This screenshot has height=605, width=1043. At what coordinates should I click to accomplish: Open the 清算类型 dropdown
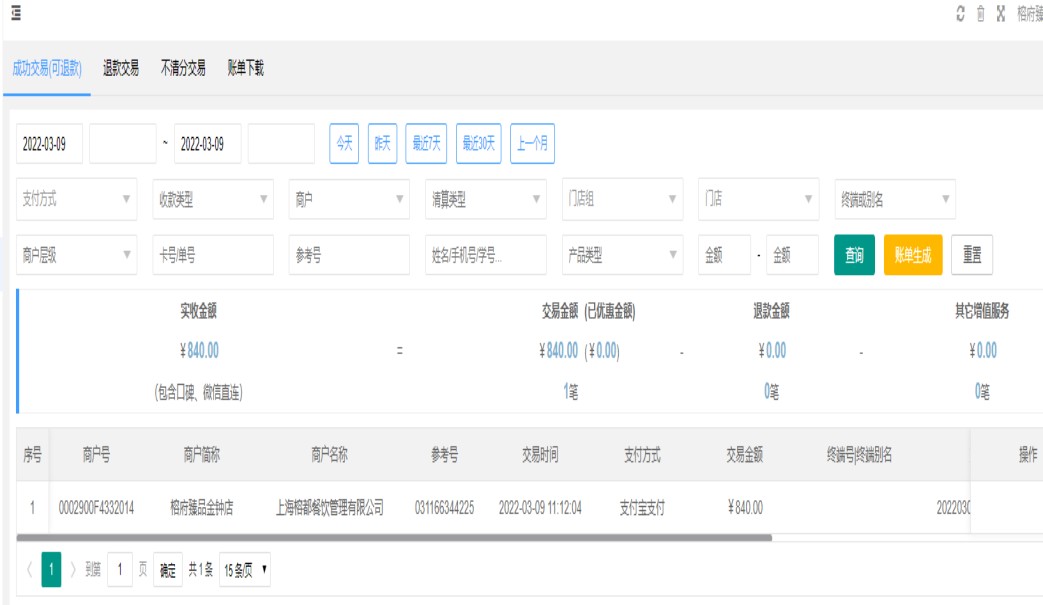485,199
